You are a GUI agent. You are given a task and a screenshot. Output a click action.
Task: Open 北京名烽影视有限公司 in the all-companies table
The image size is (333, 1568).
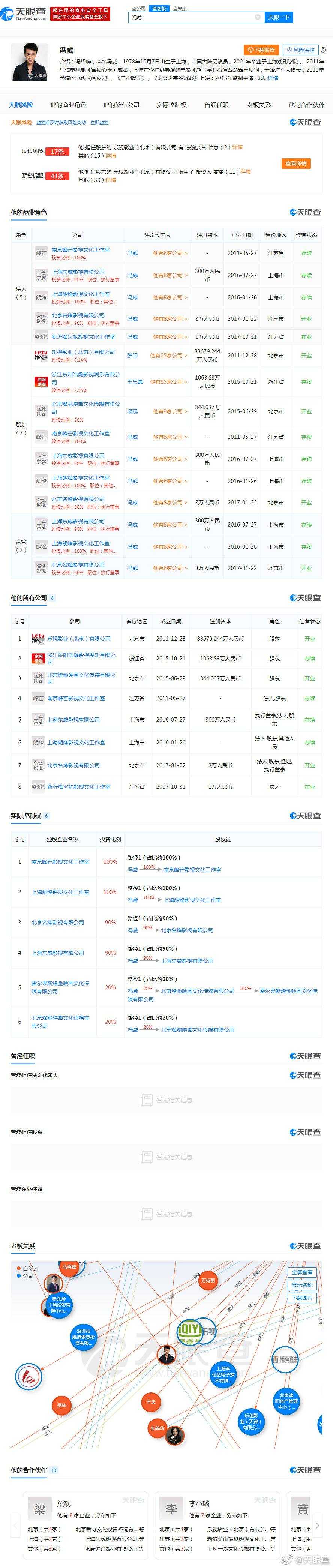[73, 765]
